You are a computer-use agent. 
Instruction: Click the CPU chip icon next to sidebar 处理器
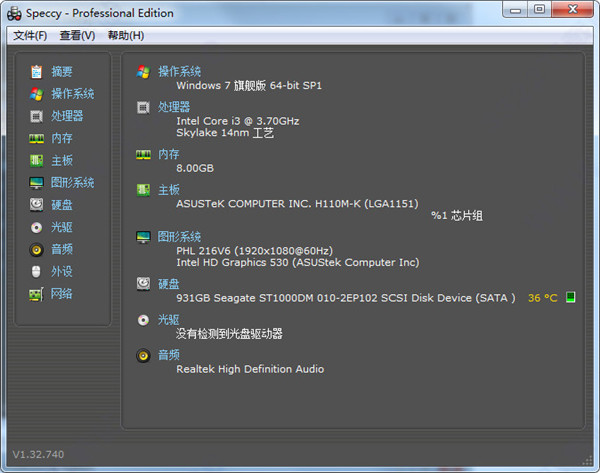click(x=36, y=116)
